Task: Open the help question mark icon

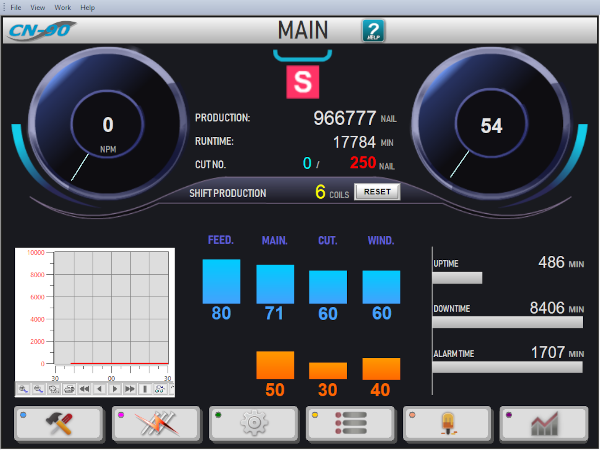Action: tap(373, 31)
